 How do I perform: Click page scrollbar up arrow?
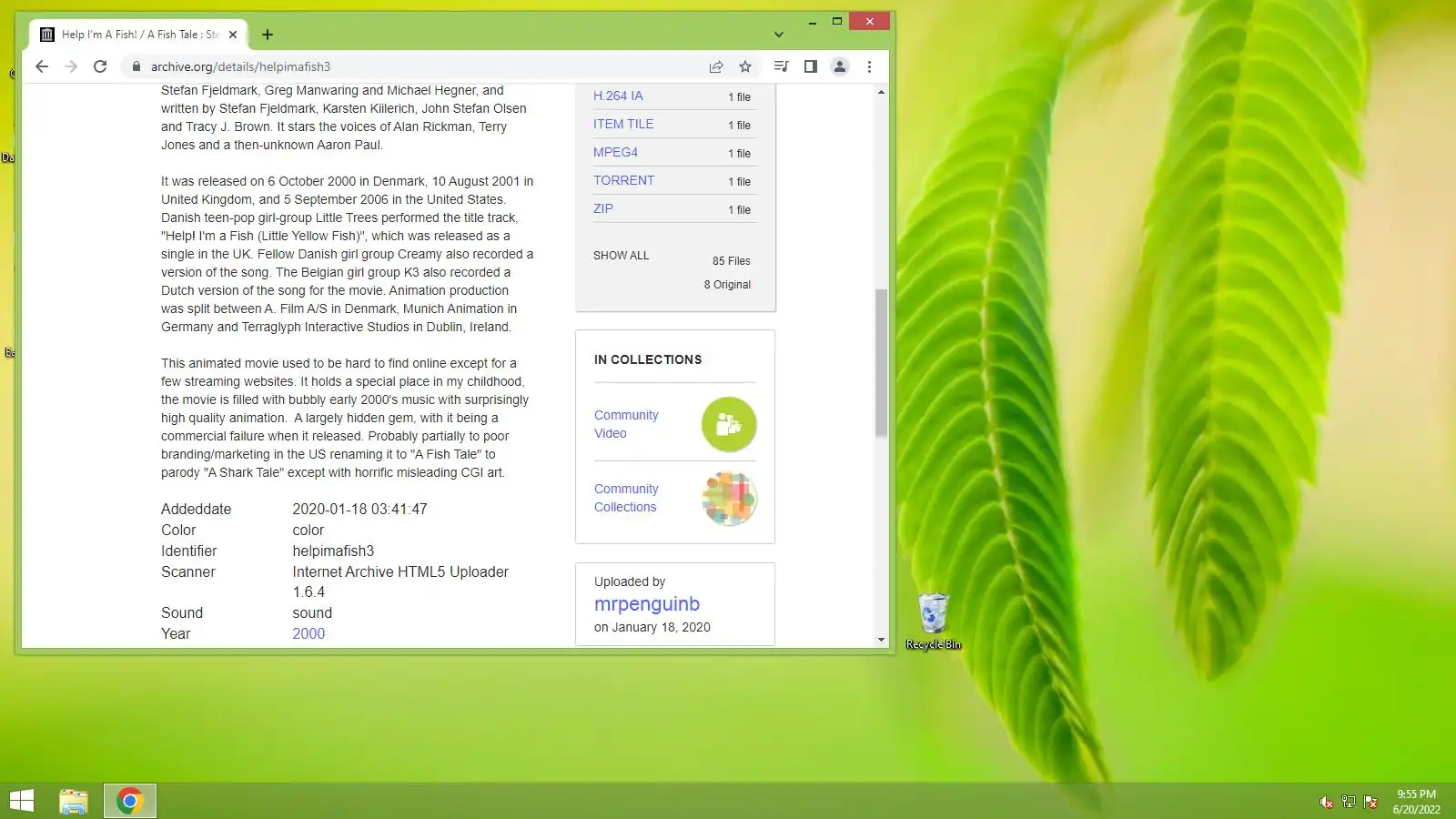pyautogui.click(x=881, y=92)
